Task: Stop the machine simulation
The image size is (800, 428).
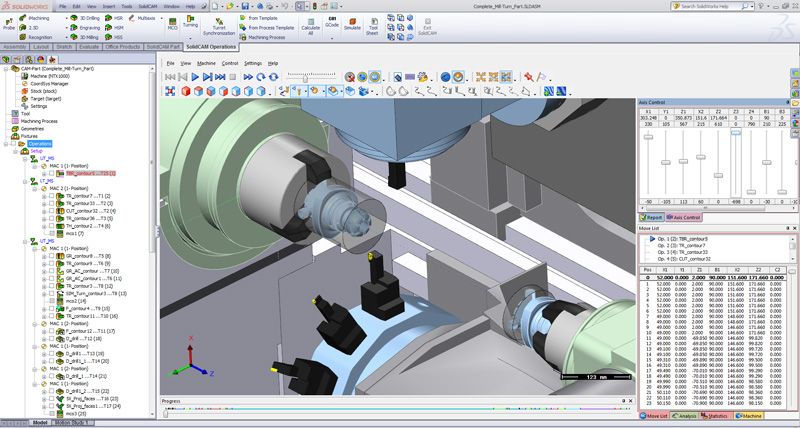Action: 233,77
